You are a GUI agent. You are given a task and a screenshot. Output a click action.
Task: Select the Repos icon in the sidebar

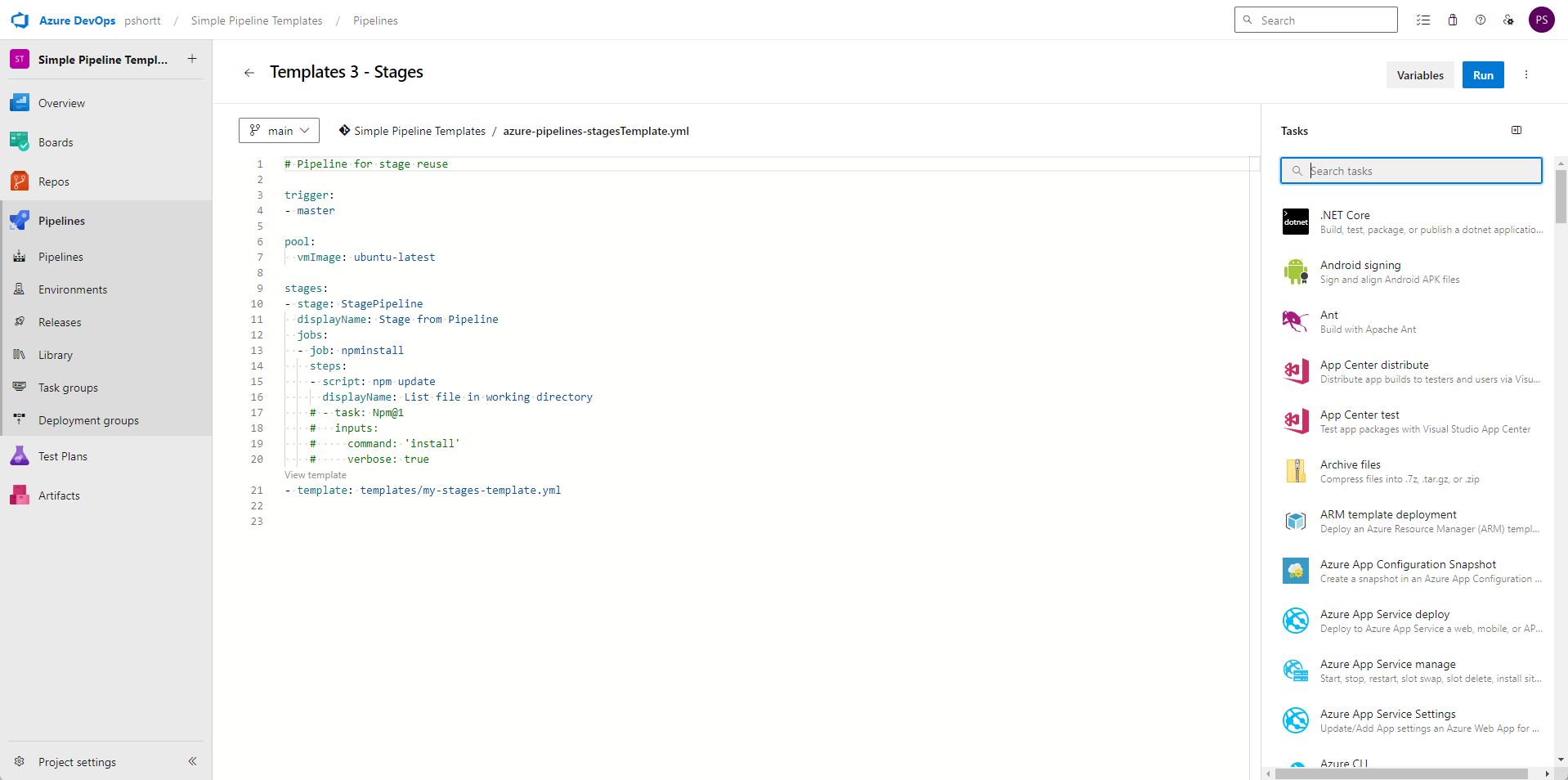point(19,181)
